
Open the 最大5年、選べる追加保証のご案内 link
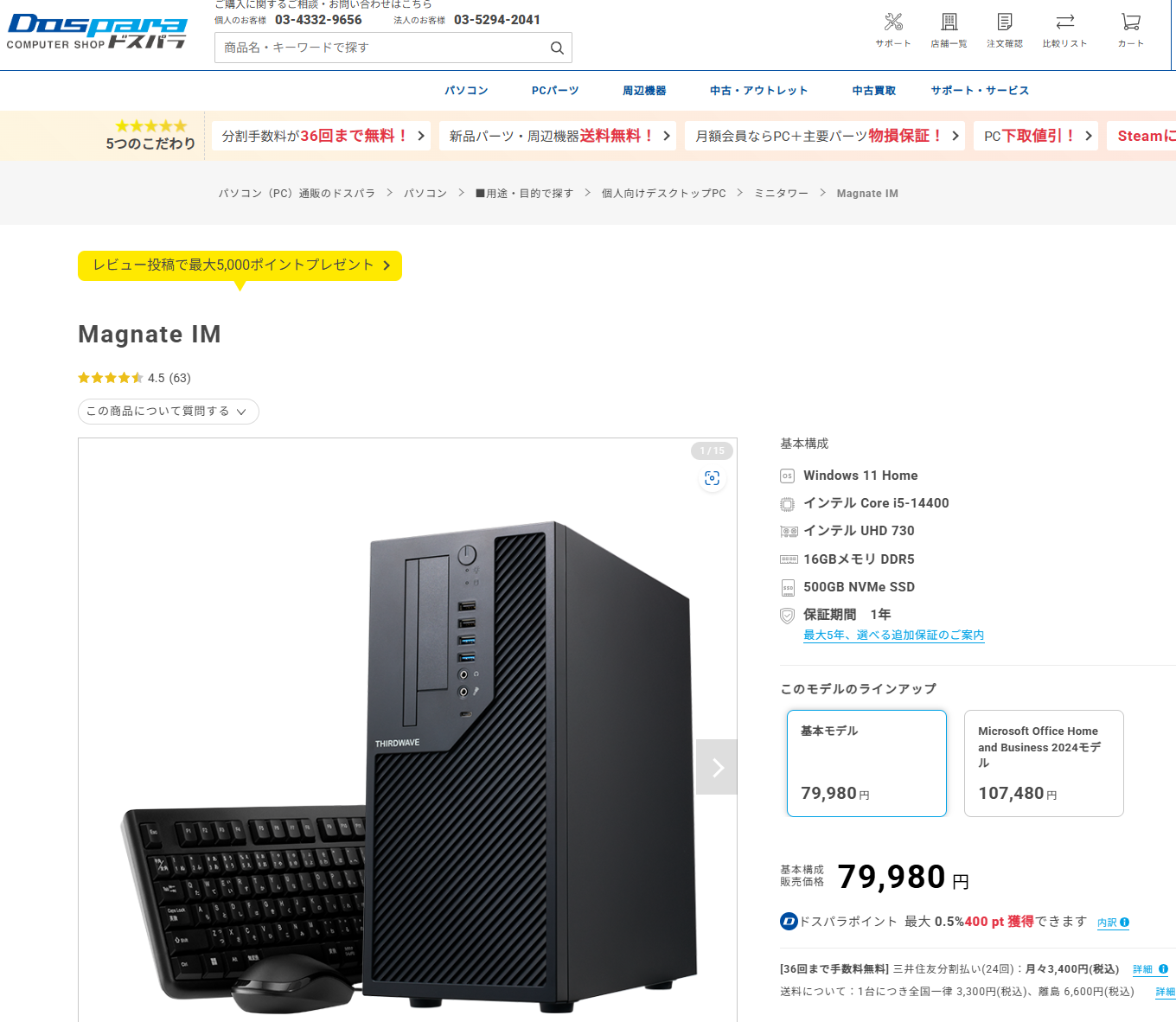(x=893, y=635)
